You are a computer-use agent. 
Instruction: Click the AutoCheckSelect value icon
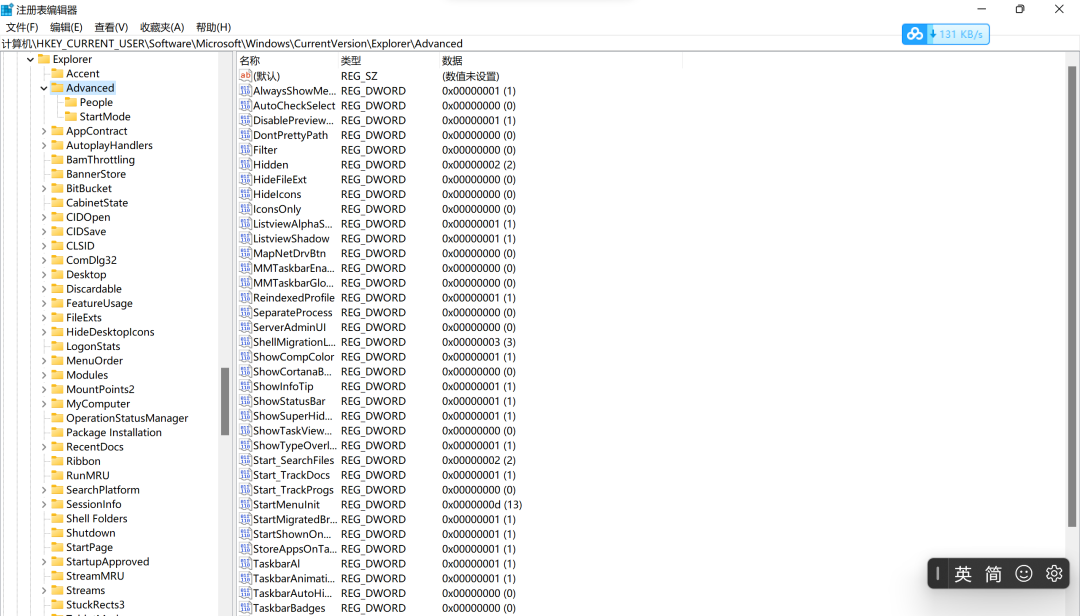click(245, 105)
